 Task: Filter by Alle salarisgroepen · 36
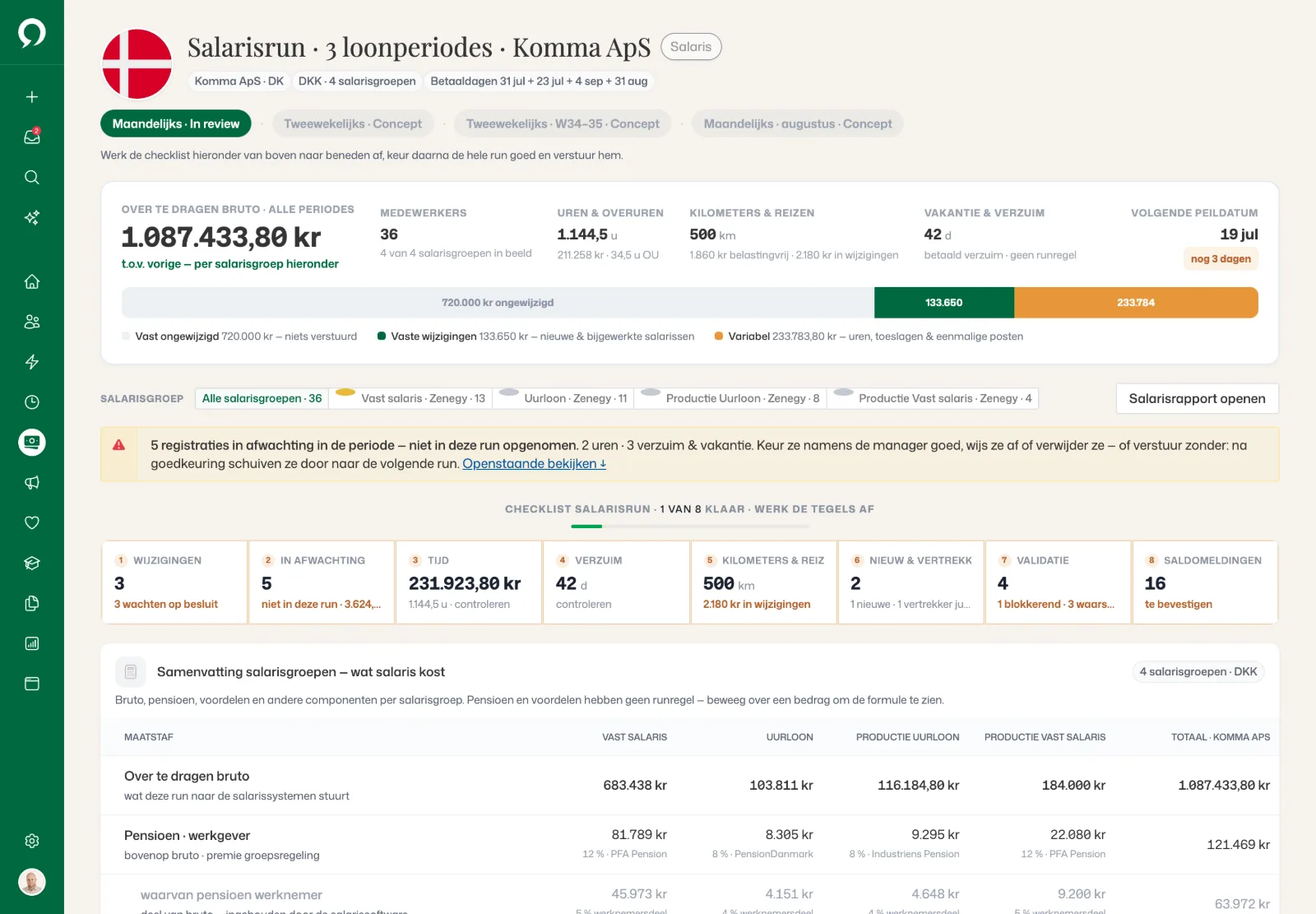tap(262, 398)
